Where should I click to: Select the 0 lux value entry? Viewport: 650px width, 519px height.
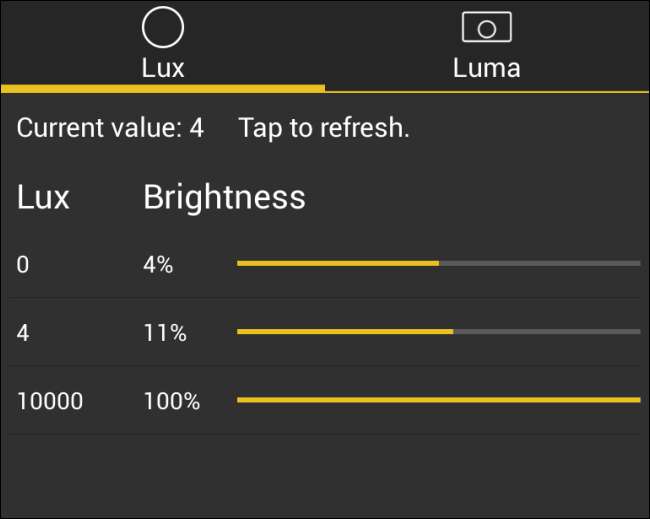tap(23, 265)
